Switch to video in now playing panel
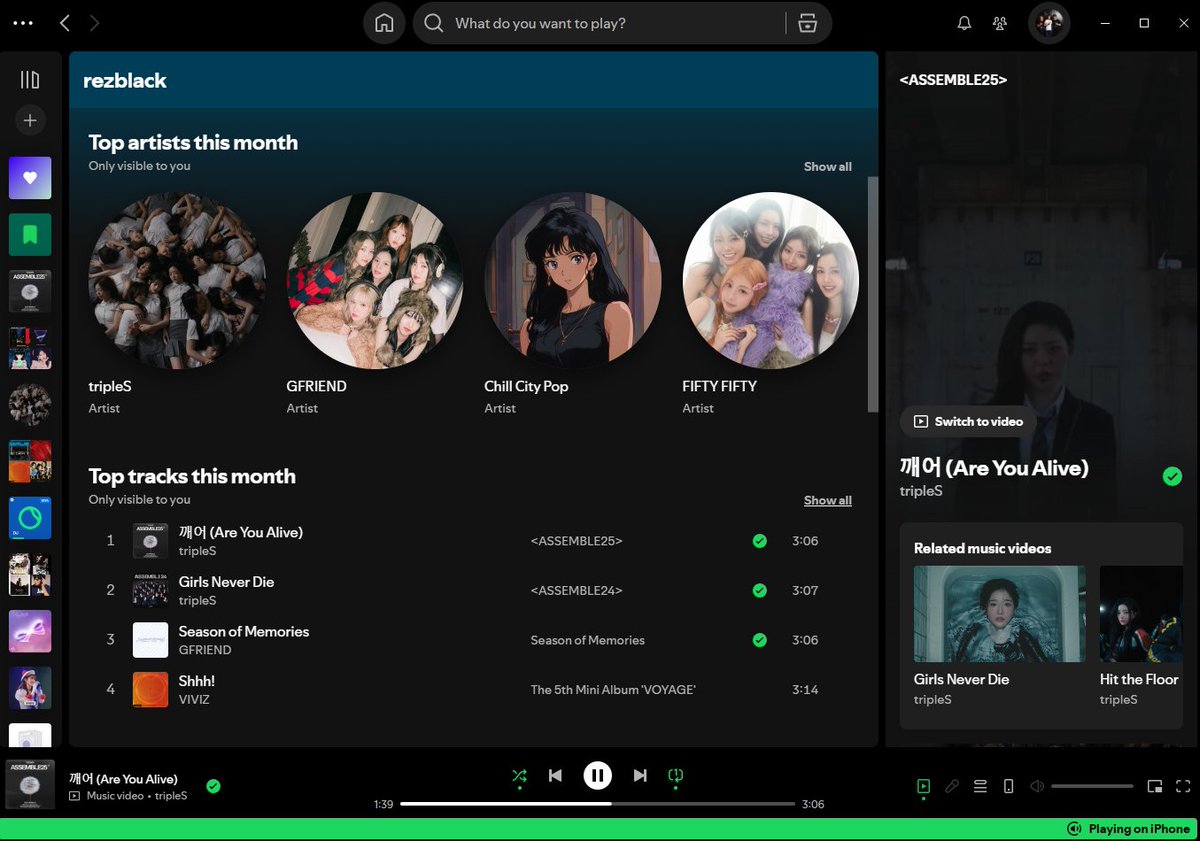The height and width of the screenshot is (841, 1200). coord(968,422)
